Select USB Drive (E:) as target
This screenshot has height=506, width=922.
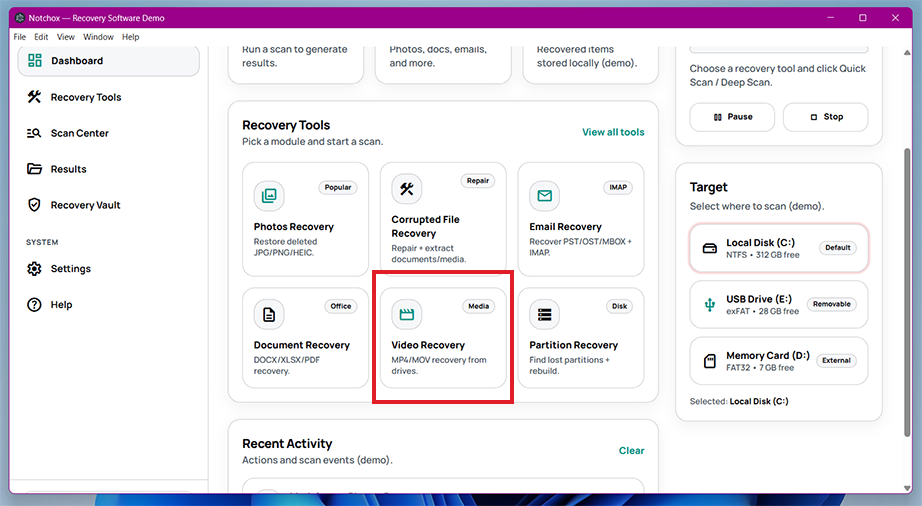pos(779,304)
